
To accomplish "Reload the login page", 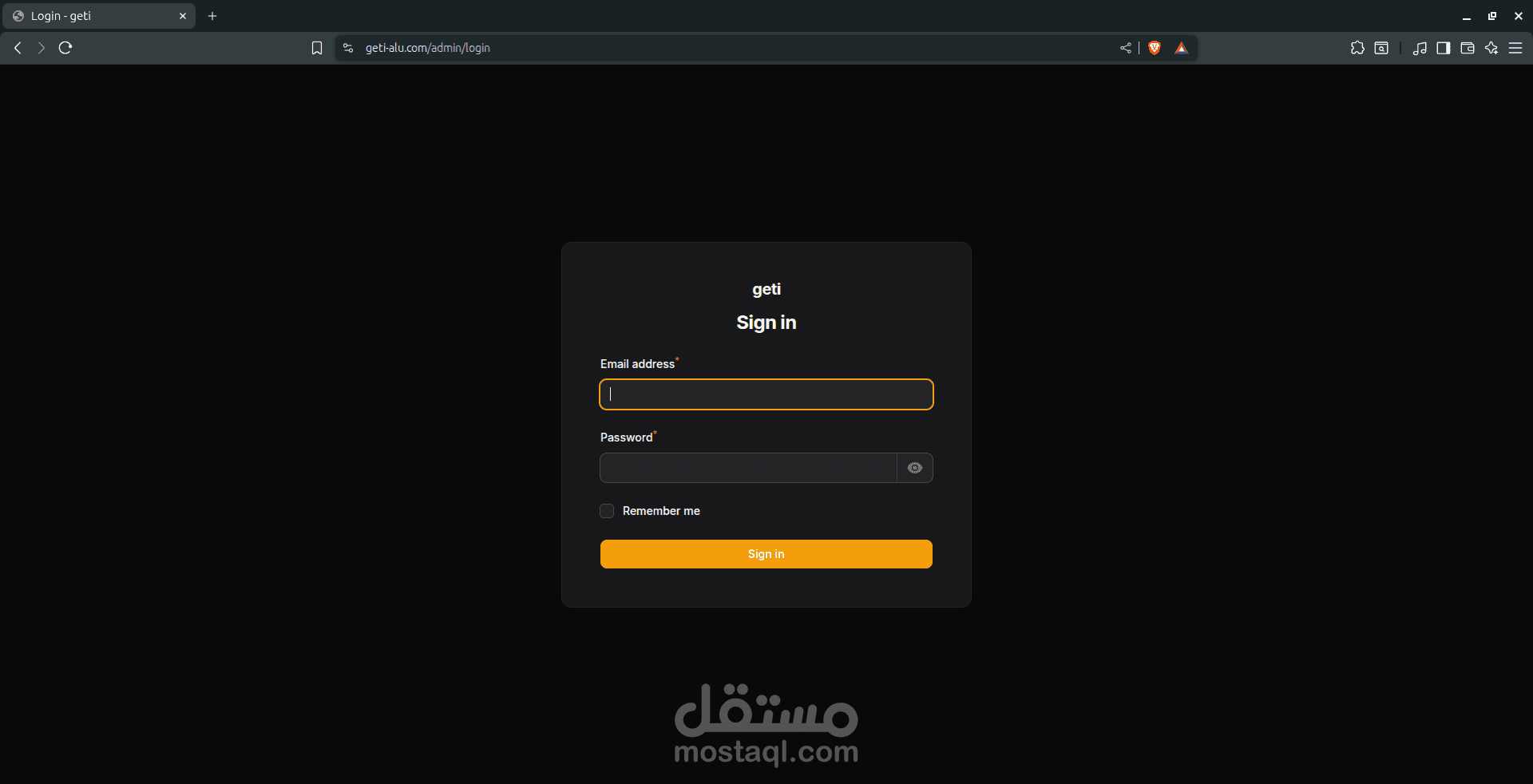I will tap(65, 48).
